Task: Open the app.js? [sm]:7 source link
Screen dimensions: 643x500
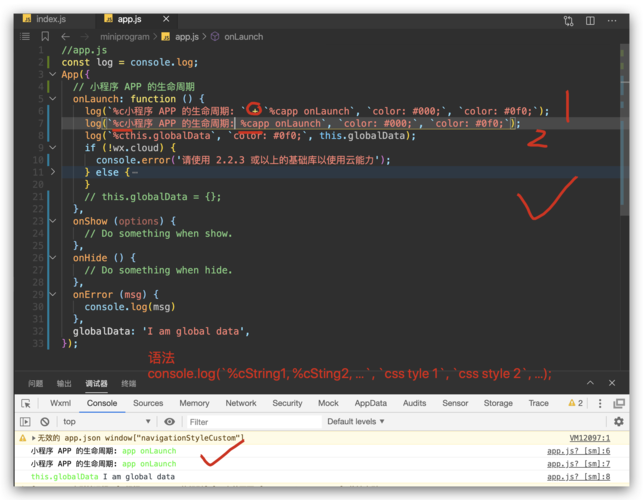Action: [579, 464]
